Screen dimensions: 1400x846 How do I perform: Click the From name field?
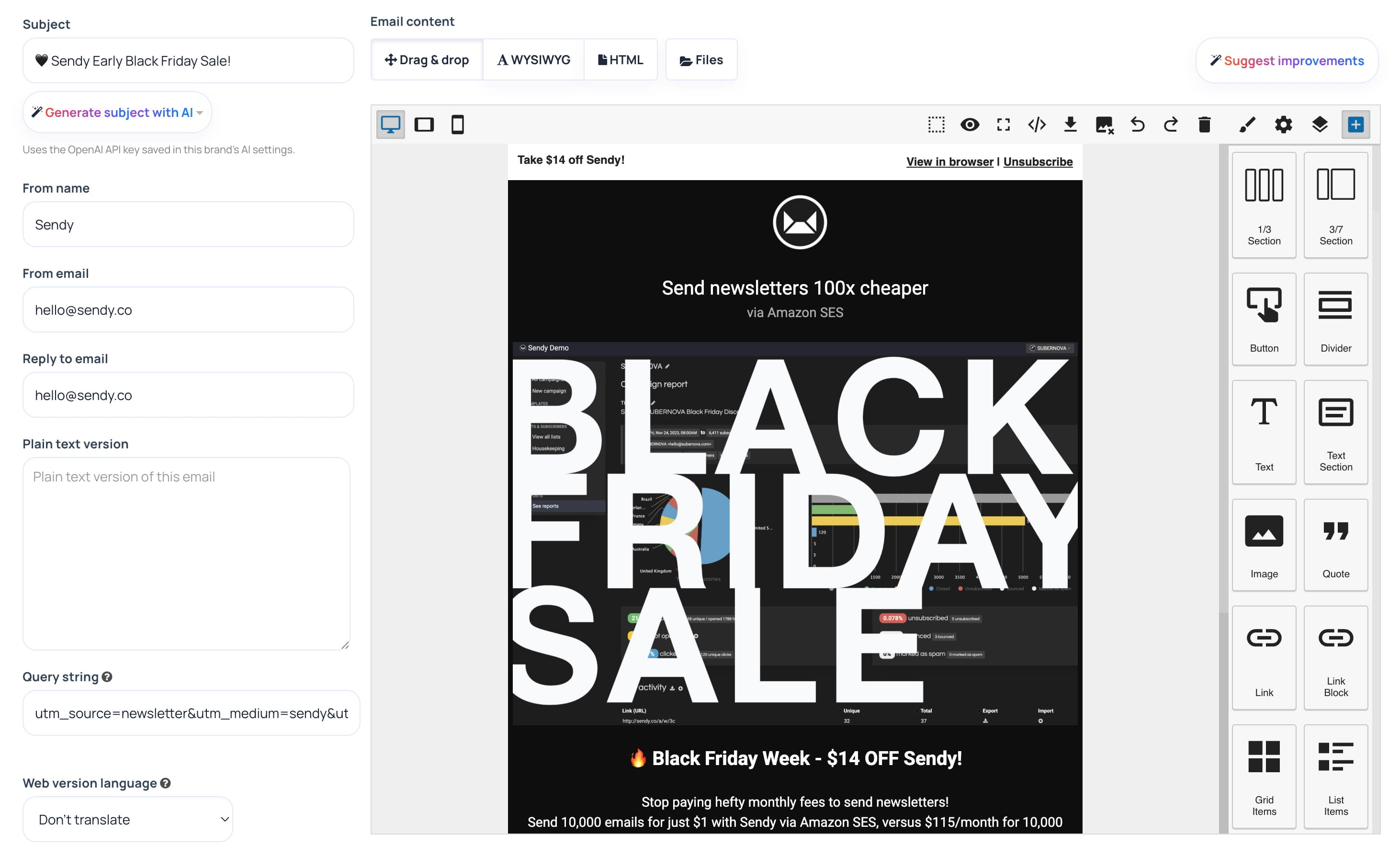[x=188, y=225]
